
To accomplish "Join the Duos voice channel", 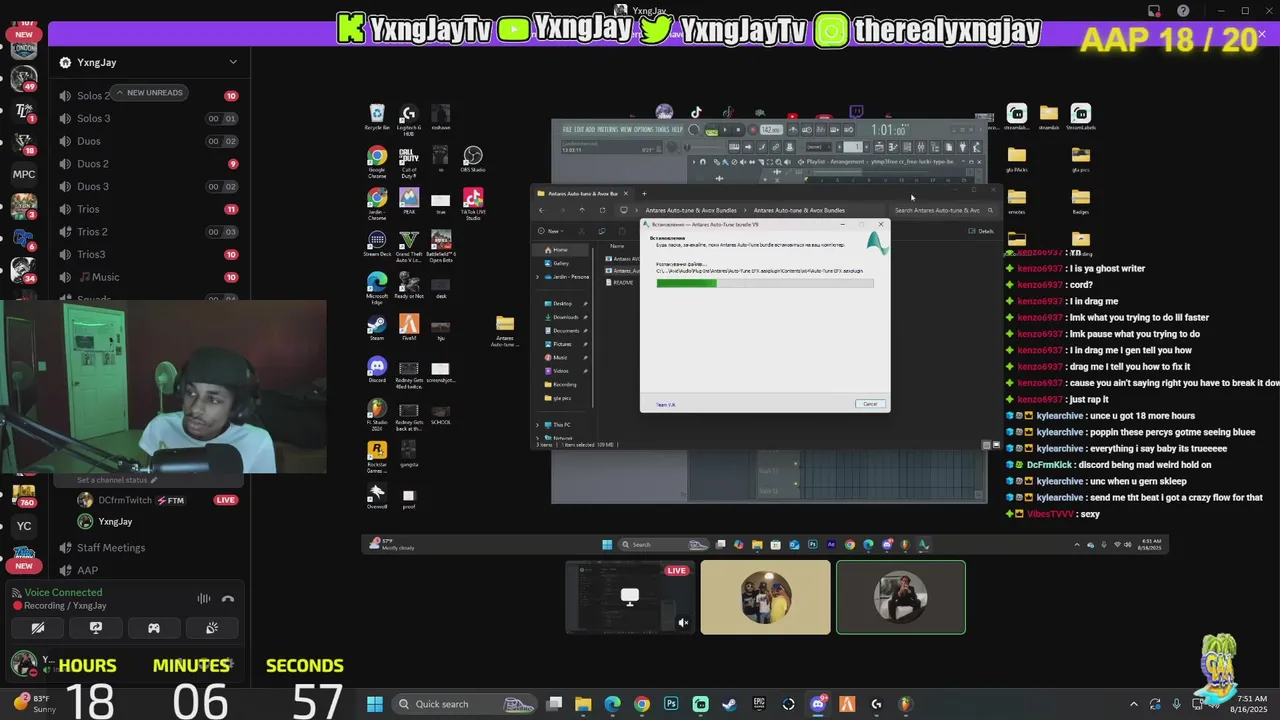I will click(148, 141).
